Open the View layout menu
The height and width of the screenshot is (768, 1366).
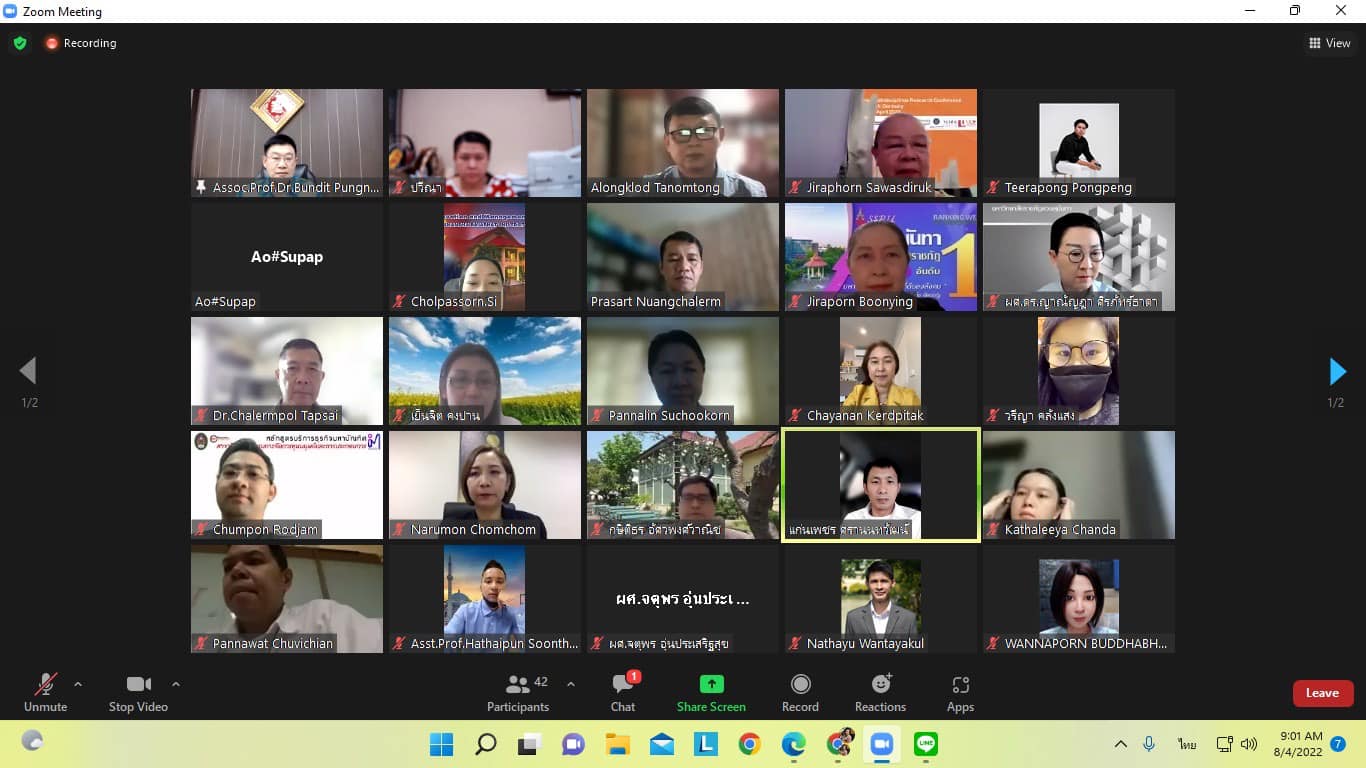click(x=1329, y=43)
